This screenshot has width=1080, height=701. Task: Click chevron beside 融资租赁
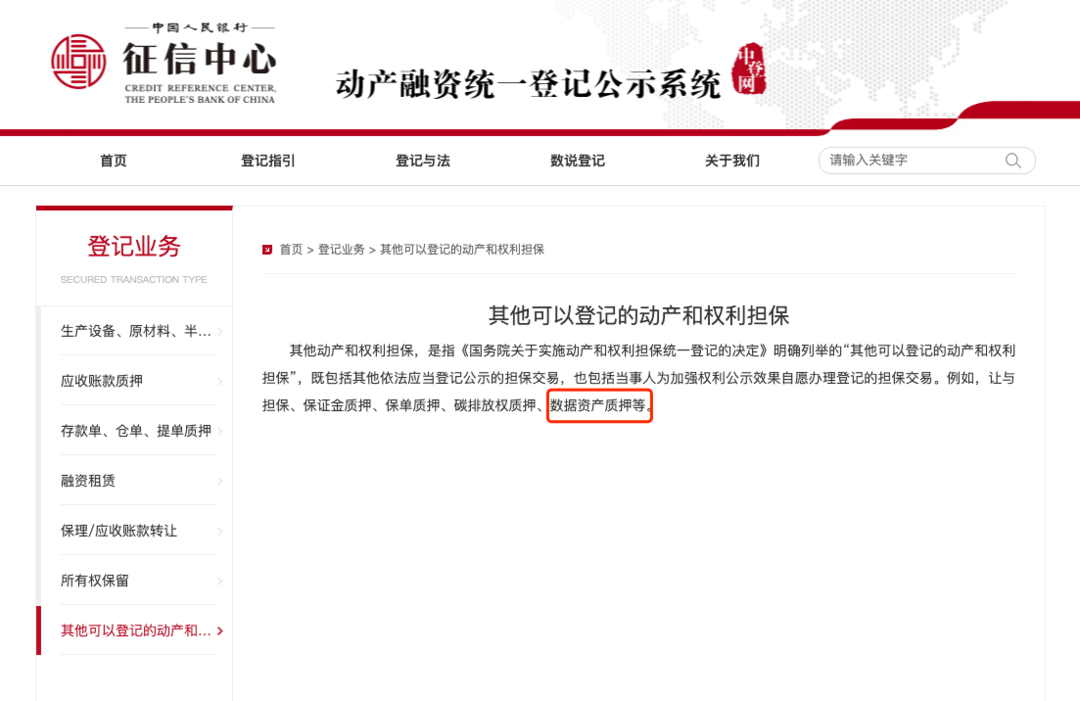coord(220,481)
